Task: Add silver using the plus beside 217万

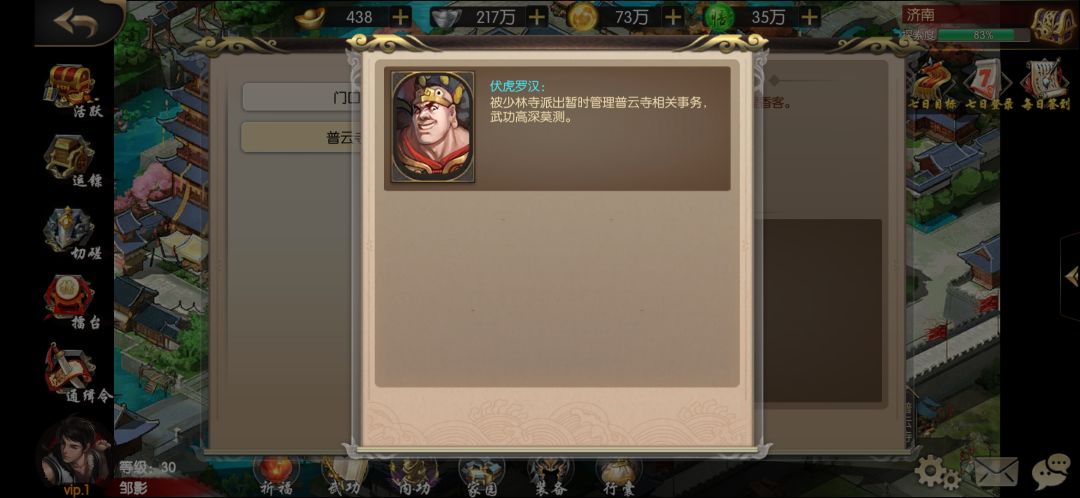Action: (x=537, y=17)
